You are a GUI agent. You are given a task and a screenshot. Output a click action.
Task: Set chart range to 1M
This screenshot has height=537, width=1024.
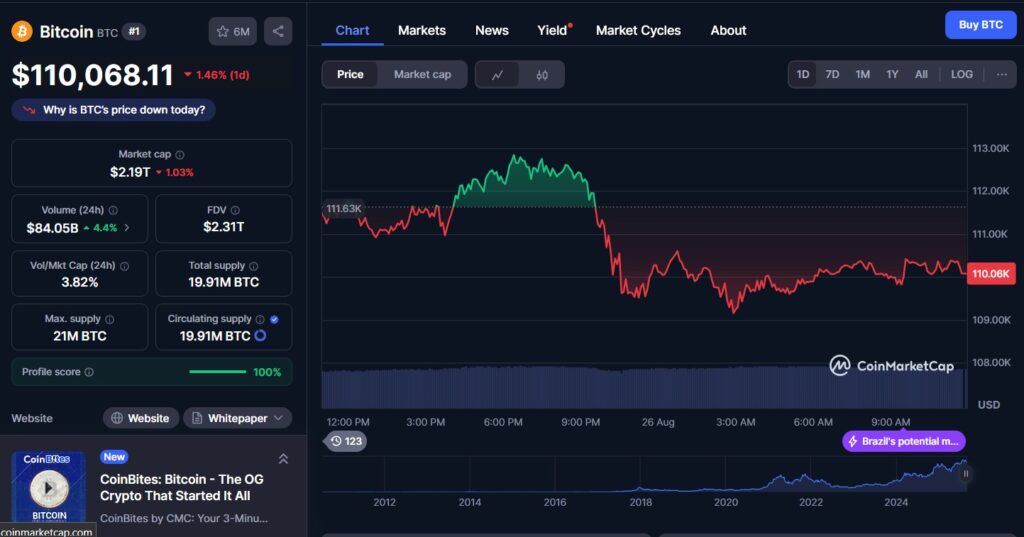(x=863, y=74)
